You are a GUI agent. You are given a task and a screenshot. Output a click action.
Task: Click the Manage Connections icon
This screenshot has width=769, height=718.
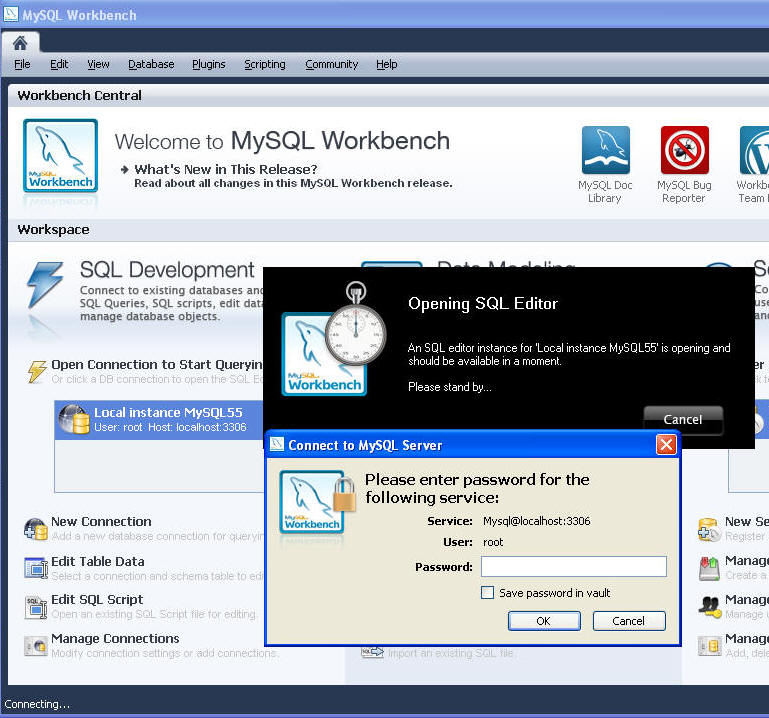36,645
